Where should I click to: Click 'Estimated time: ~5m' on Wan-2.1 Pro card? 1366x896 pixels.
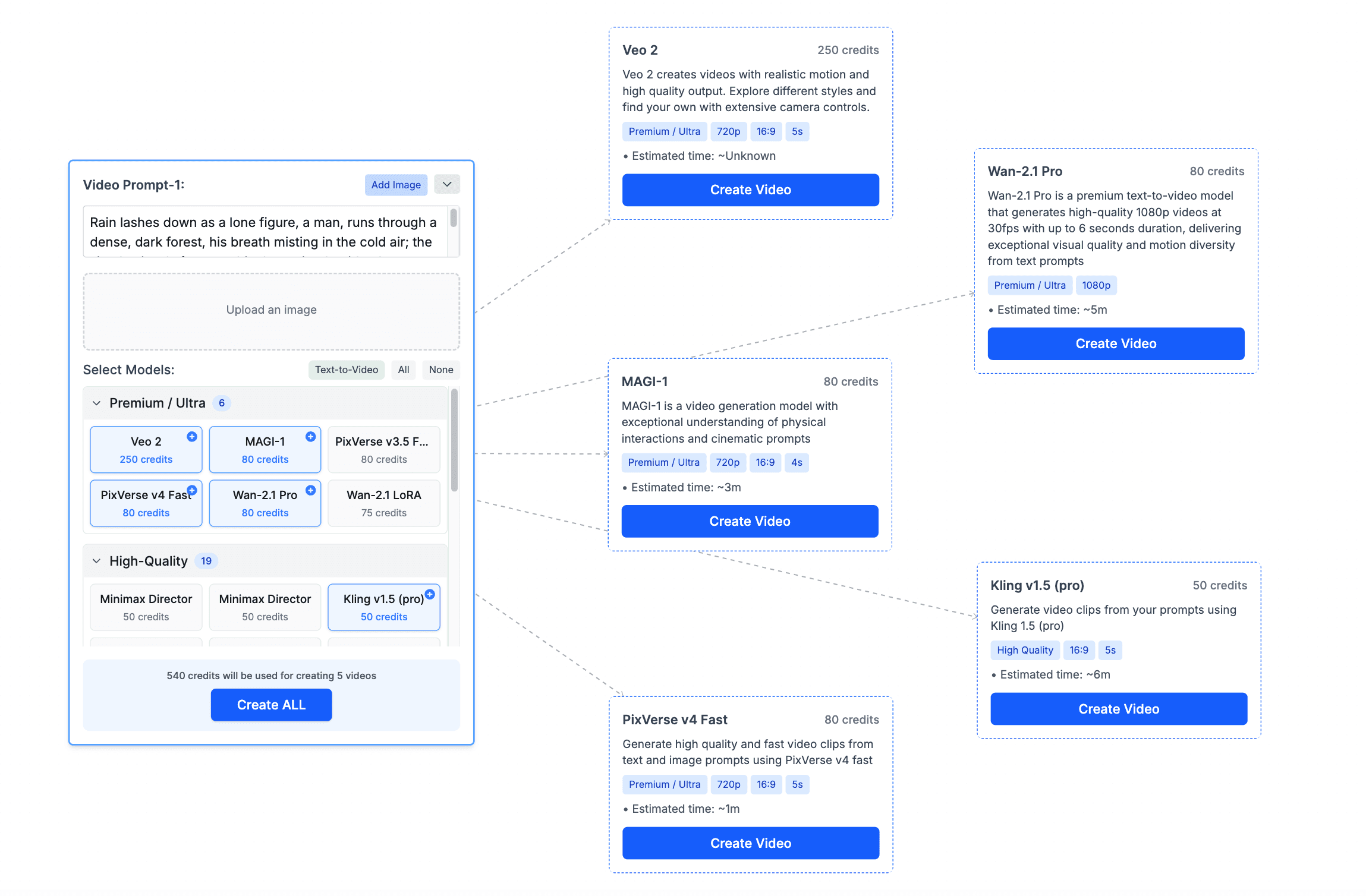[1052, 310]
